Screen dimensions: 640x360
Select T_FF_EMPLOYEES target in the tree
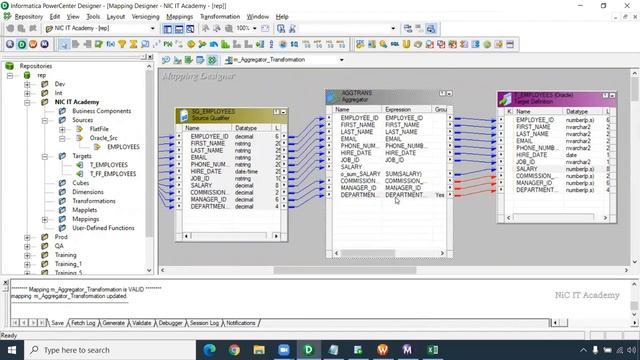pyautogui.click(x=113, y=174)
